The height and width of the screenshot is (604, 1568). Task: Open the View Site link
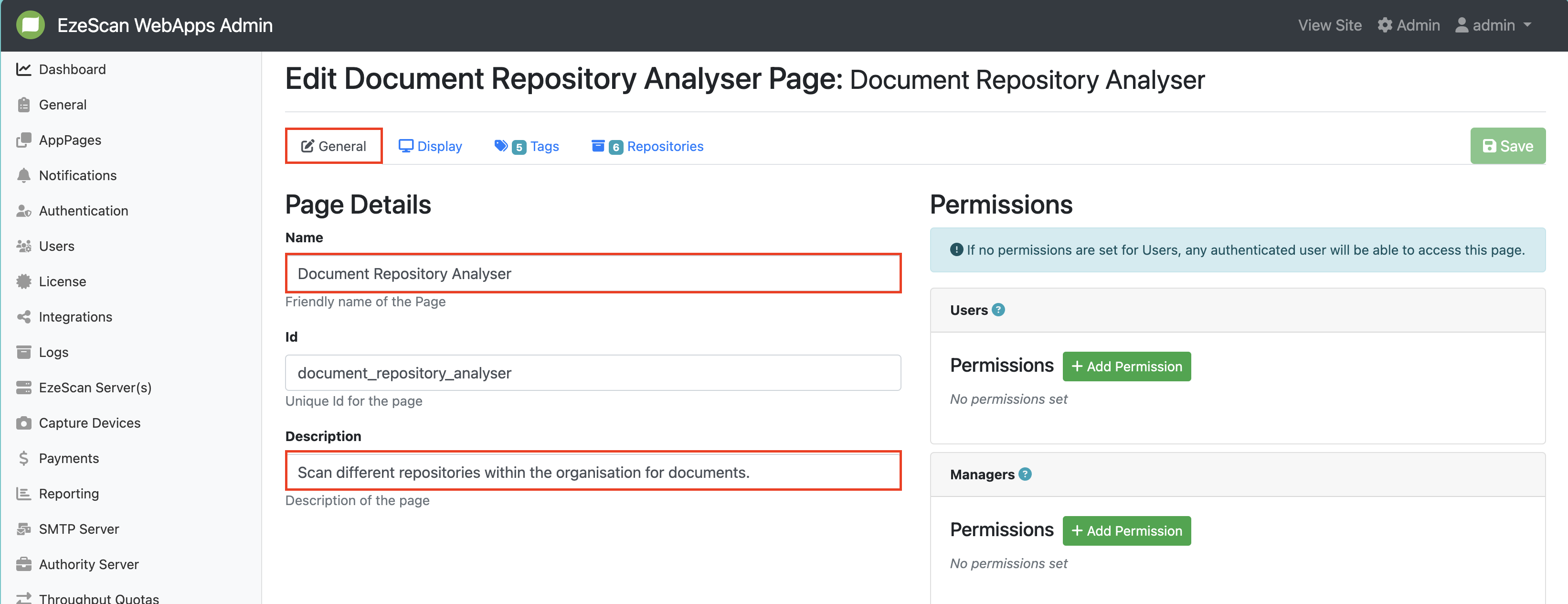coord(1329,25)
